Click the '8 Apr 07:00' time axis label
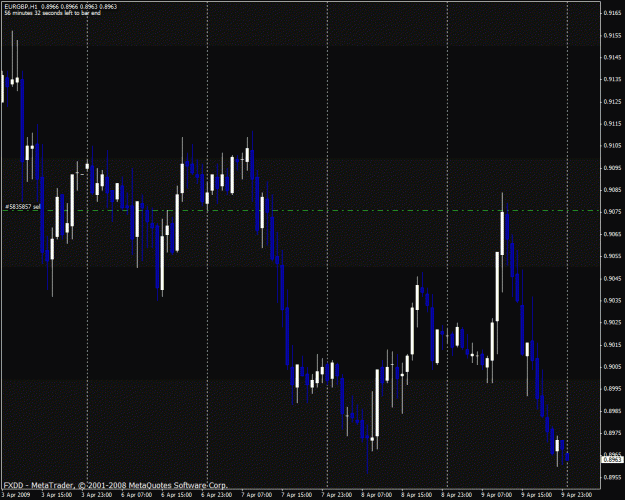This screenshot has height=500, width=625. tap(377, 495)
